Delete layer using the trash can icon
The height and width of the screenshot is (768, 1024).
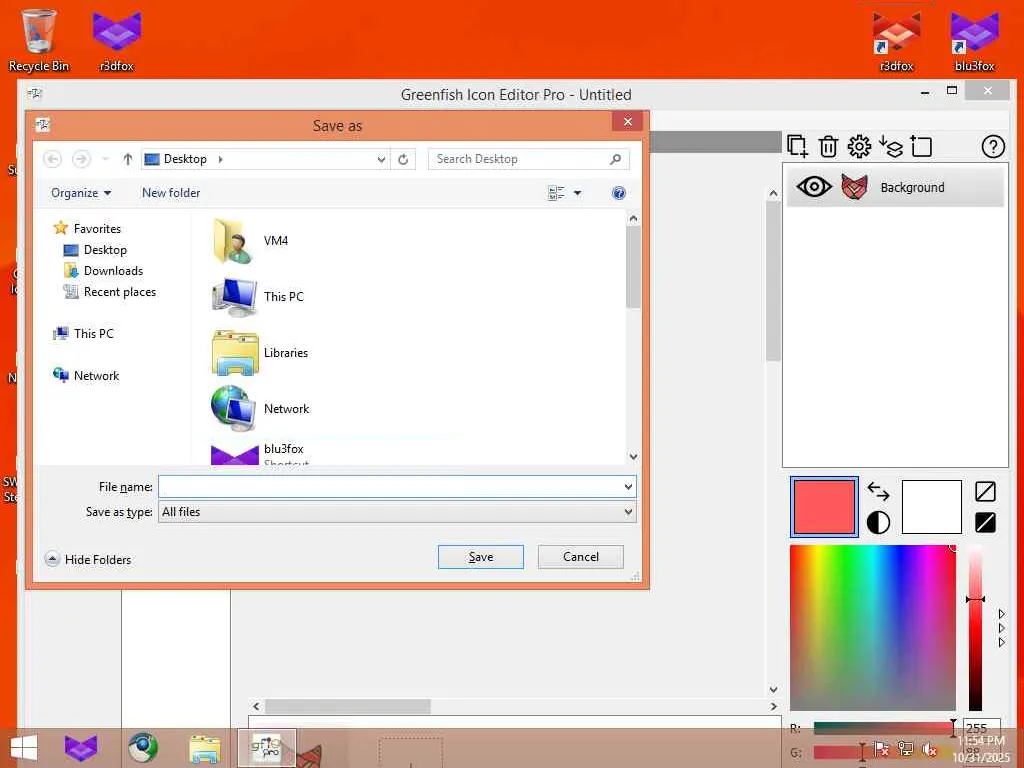point(828,146)
